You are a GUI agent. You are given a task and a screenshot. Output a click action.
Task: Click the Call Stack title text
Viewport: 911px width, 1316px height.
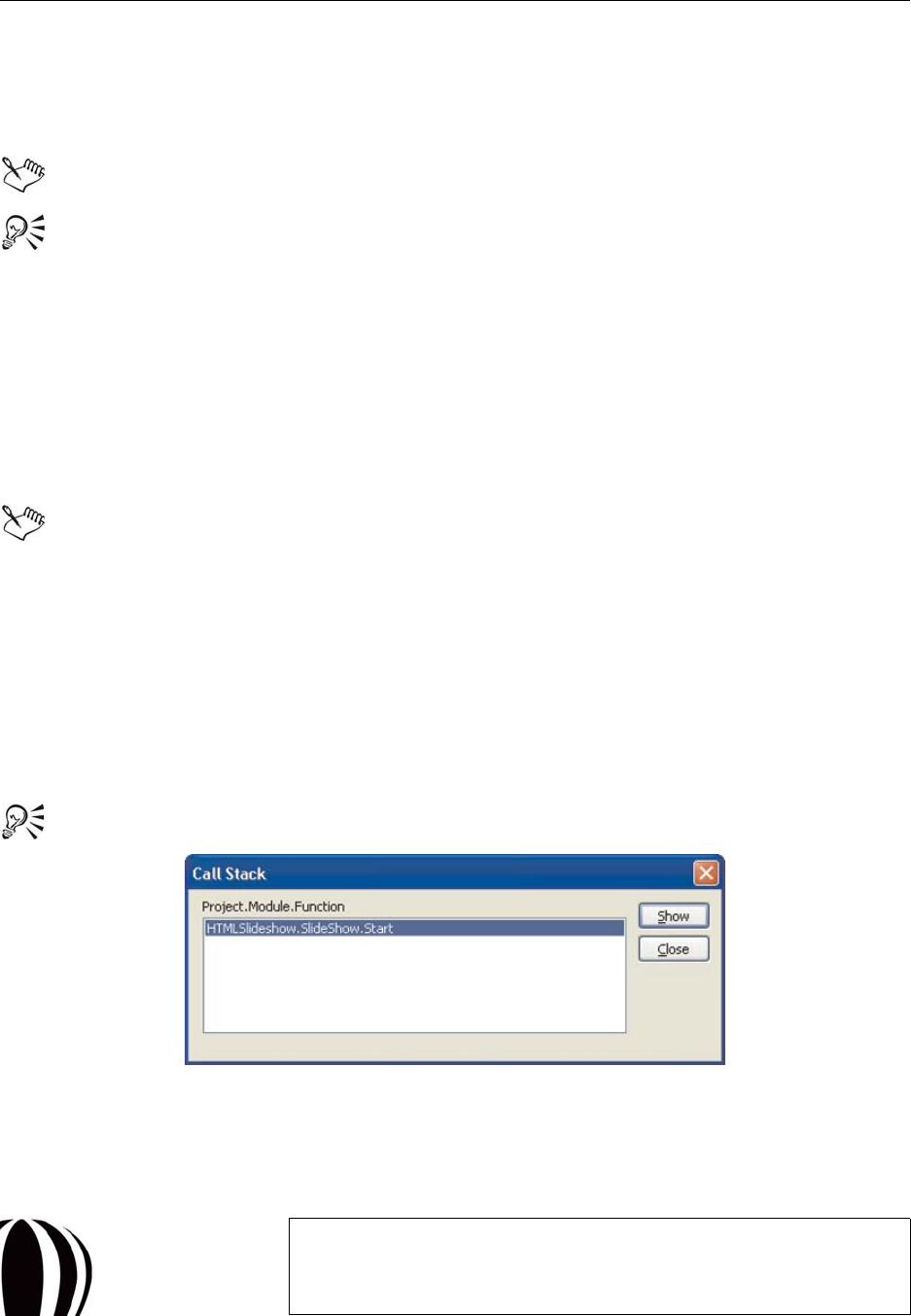tap(228, 873)
